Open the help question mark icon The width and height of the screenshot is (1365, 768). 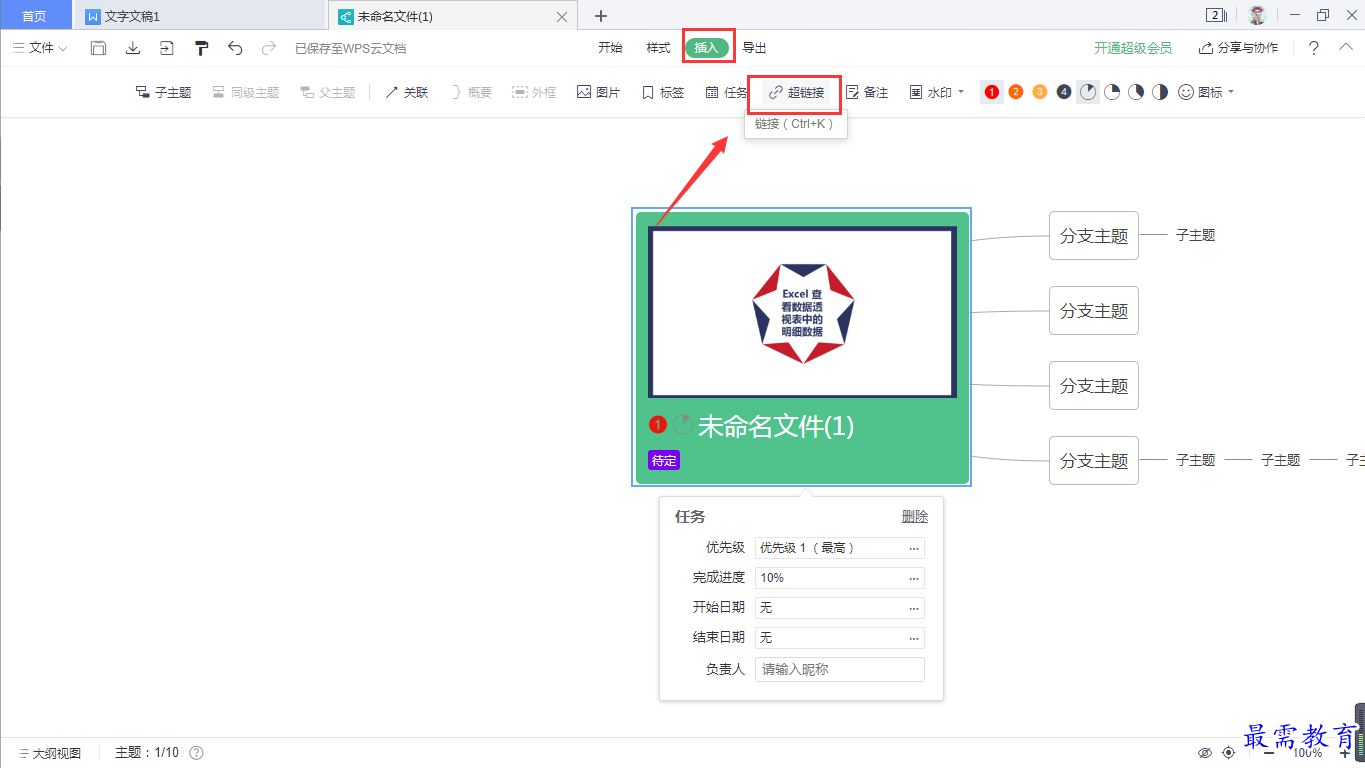1314,48
